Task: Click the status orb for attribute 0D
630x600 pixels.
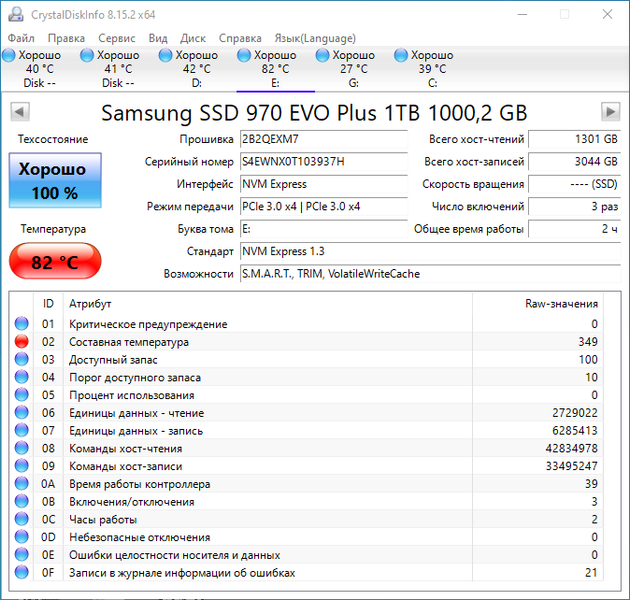Action: coord(22,537)
